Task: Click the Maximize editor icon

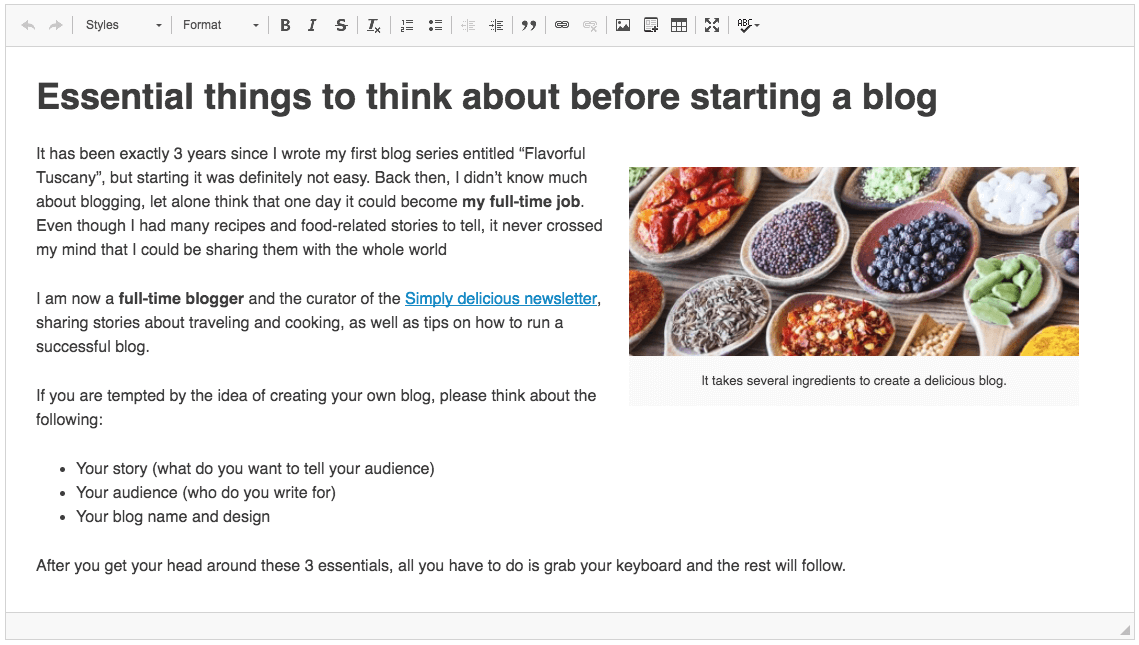Action: coord(712,25)
